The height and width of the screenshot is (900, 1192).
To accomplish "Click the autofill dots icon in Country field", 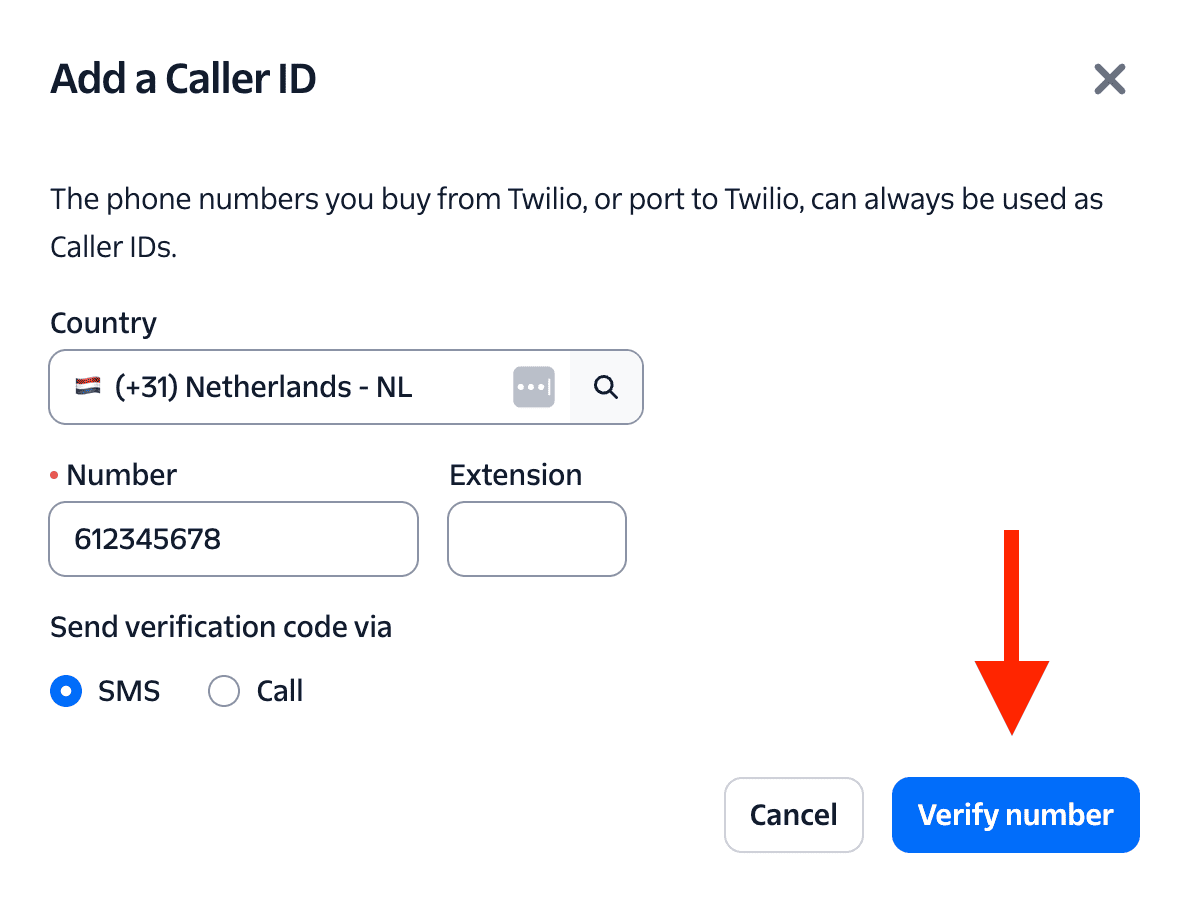I will (x=534, y=387).
